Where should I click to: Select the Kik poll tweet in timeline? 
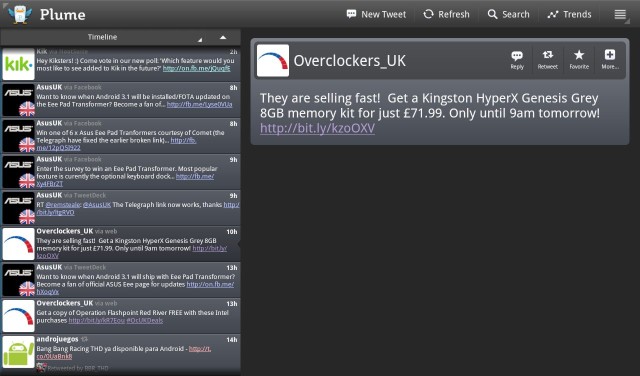[x=121, y=64]
